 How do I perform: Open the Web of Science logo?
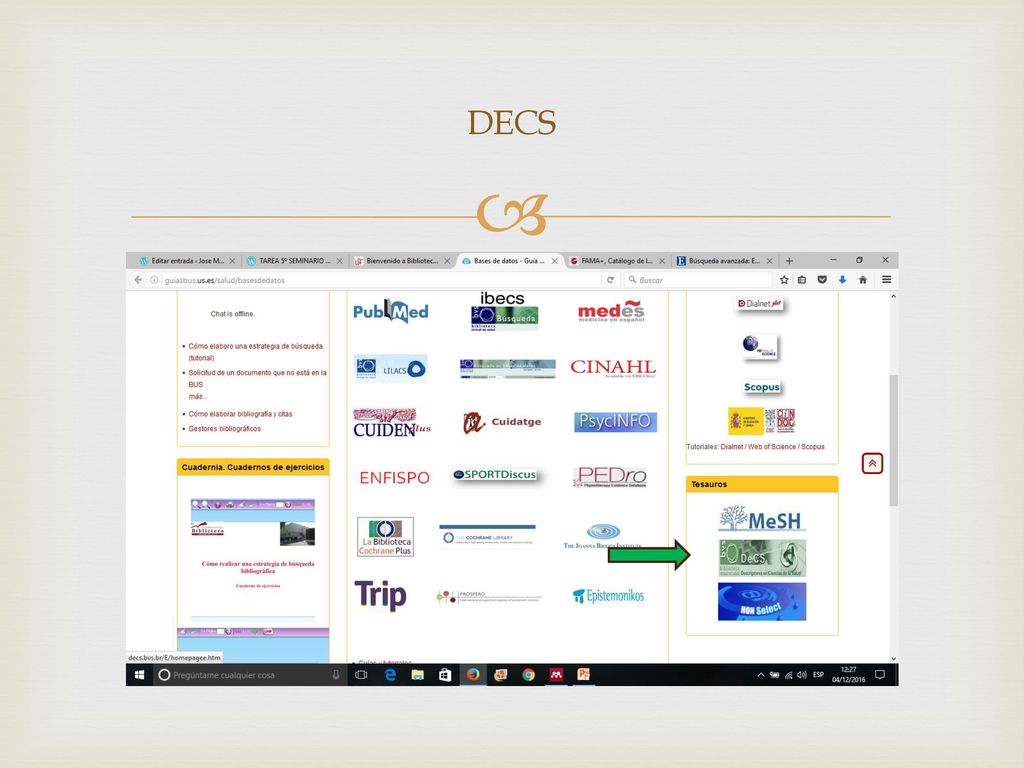[x=760, y=346]
